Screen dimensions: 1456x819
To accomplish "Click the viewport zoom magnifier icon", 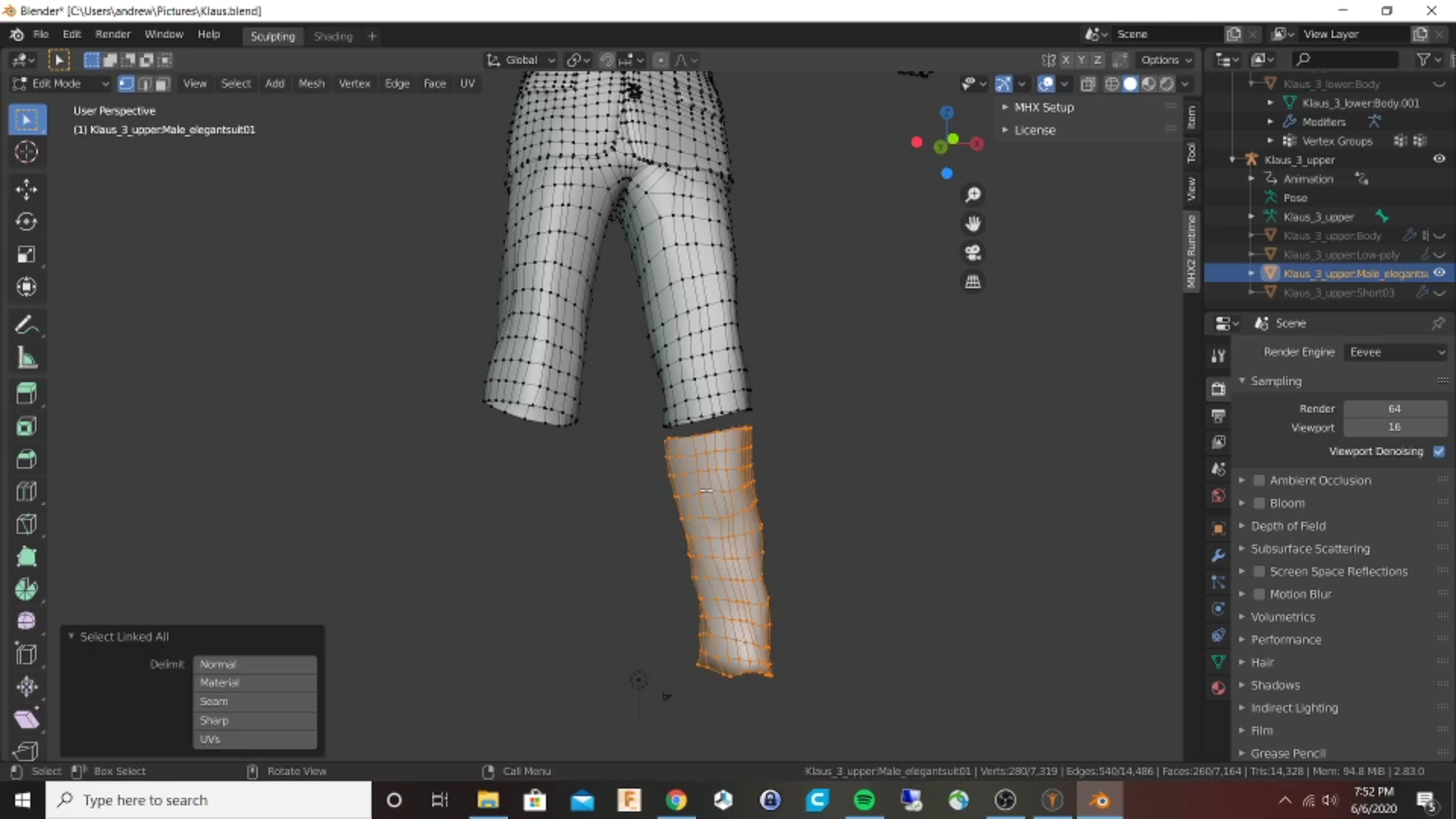I will pyautogui.click(x=973, y=194).
